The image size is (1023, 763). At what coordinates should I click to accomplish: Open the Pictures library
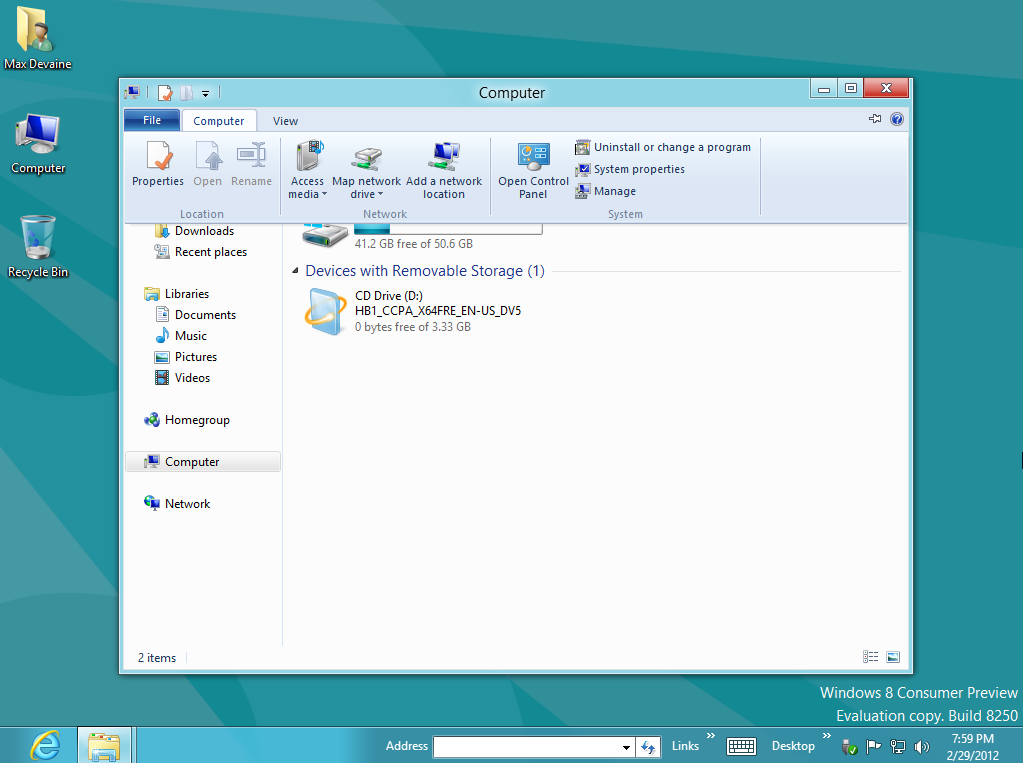[186, 357]
